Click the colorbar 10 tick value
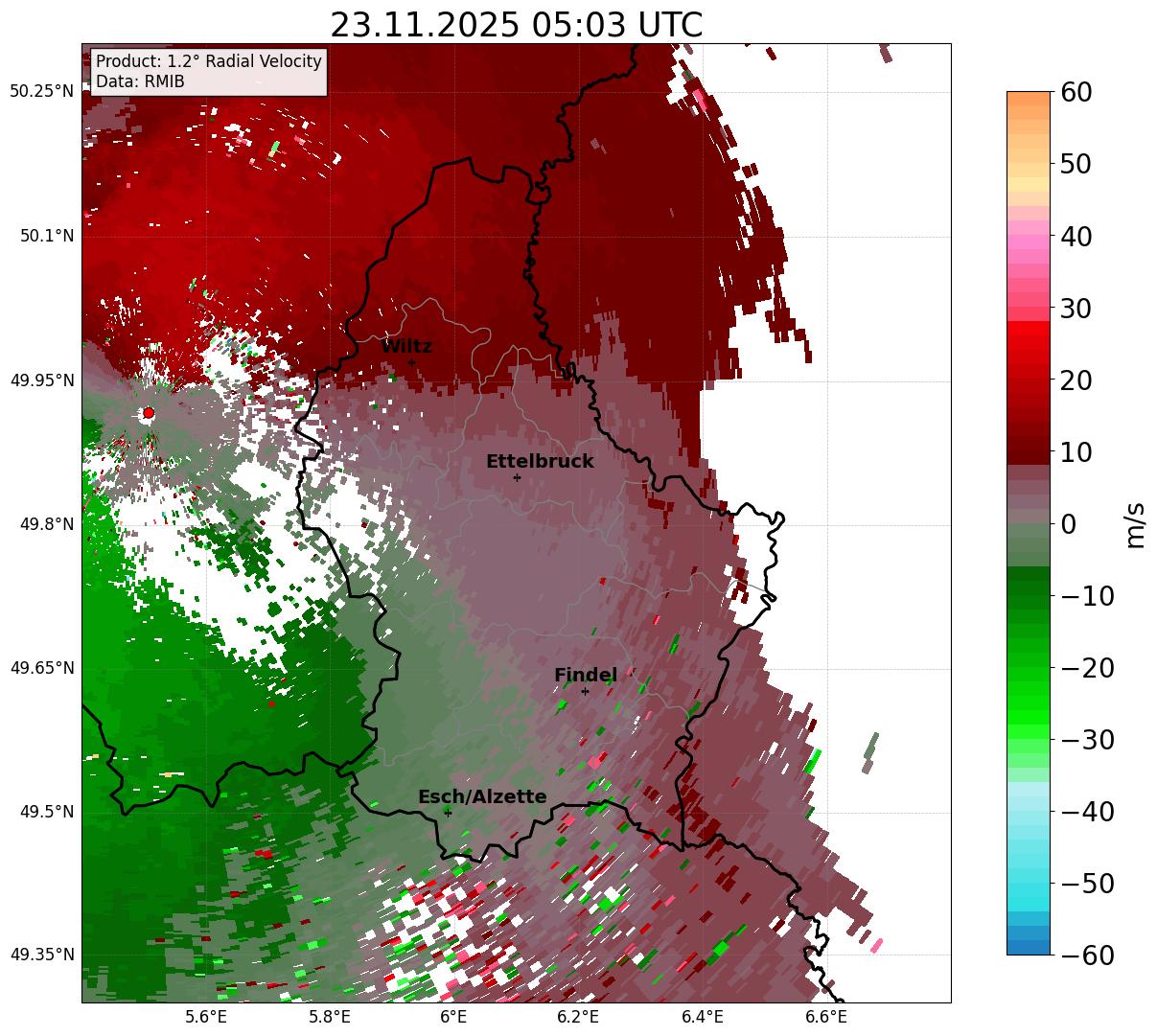 [1076, 452]
